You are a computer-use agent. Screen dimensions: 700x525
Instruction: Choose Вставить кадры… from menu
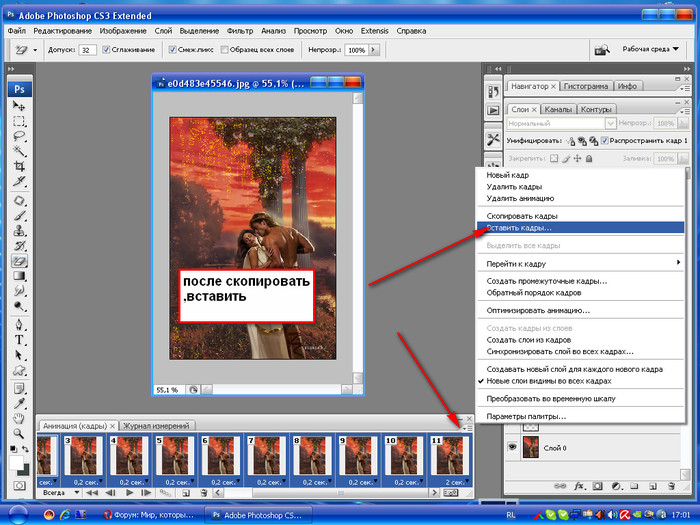(580, 228)
